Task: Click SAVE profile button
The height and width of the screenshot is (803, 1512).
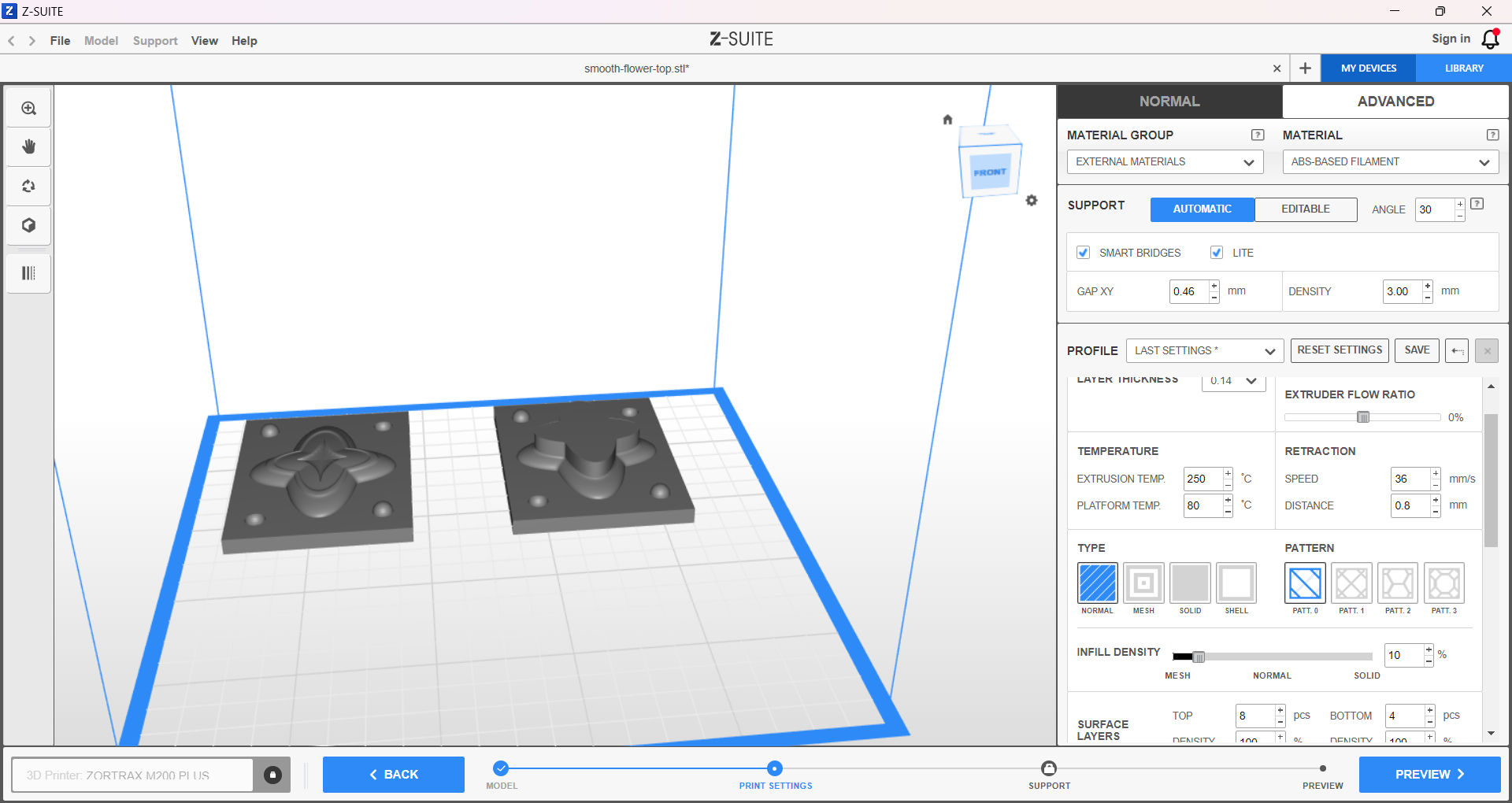Action: tap(1417, 350)
